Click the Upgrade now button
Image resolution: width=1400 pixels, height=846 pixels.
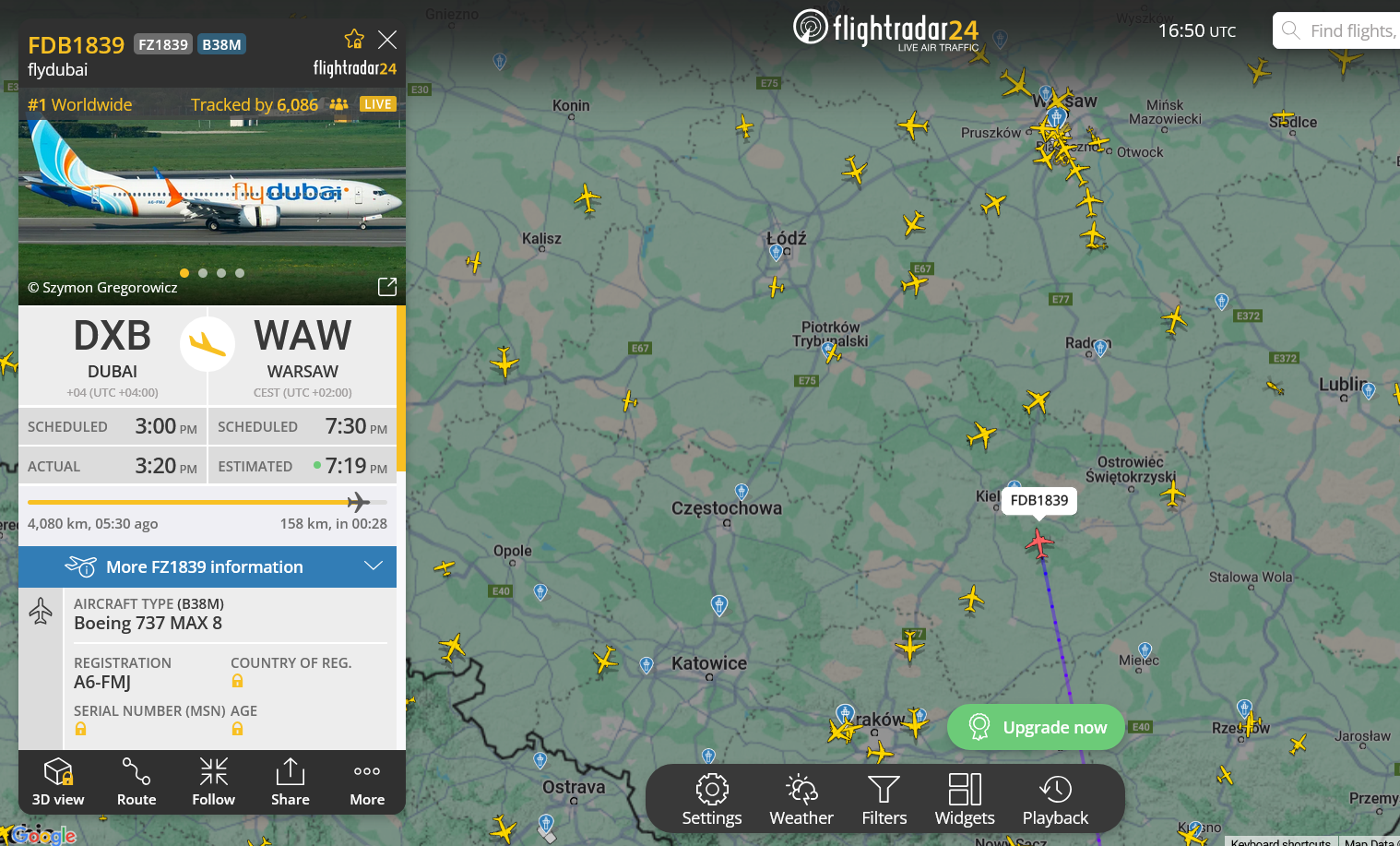[1036, 727]
